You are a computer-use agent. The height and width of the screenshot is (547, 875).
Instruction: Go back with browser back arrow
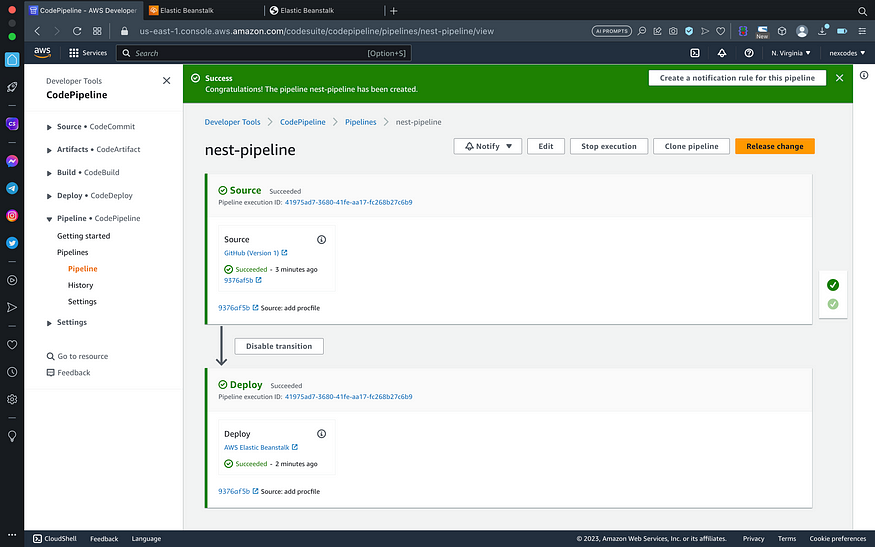point(37,31)
